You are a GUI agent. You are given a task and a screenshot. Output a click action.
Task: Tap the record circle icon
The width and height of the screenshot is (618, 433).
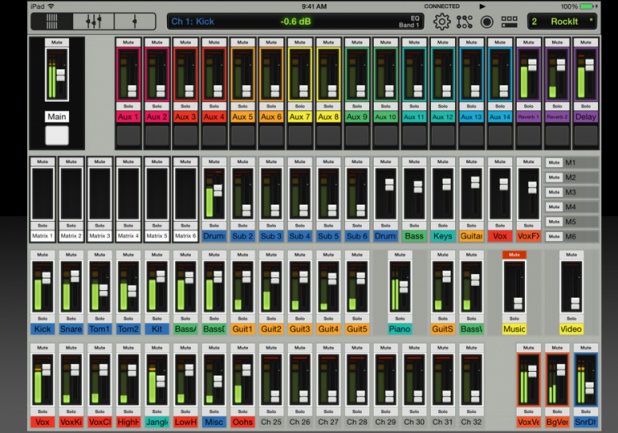pyautogui.click(x=487, y=22)
